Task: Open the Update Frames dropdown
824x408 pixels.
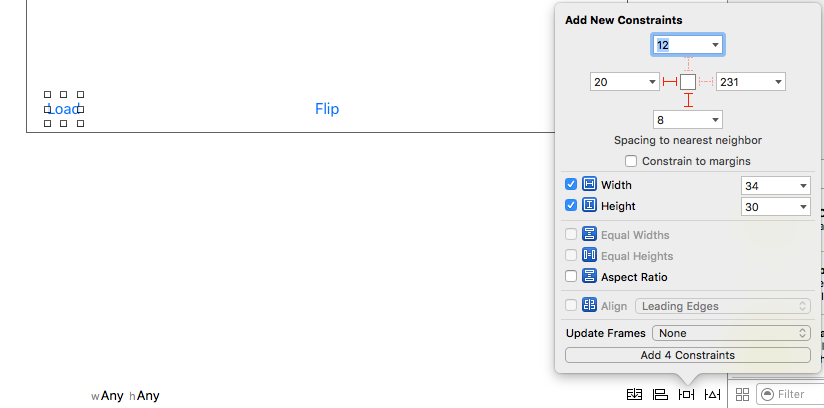Action: pos(730,333)
